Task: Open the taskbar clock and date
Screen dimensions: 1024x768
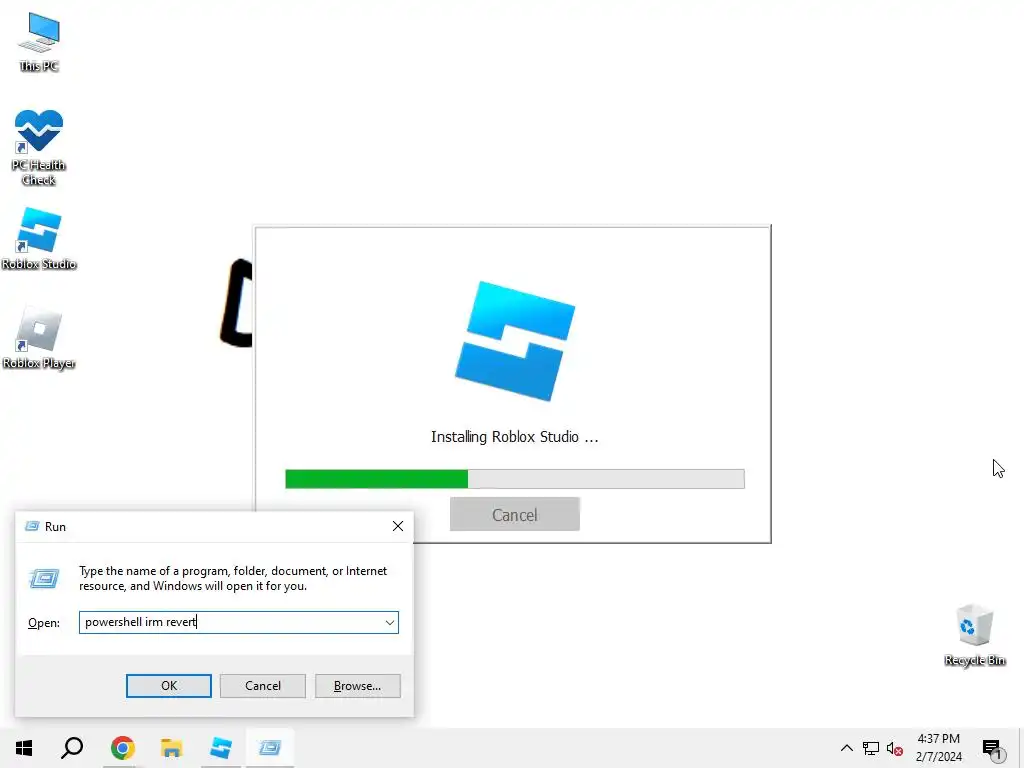Action: point(938,748)
